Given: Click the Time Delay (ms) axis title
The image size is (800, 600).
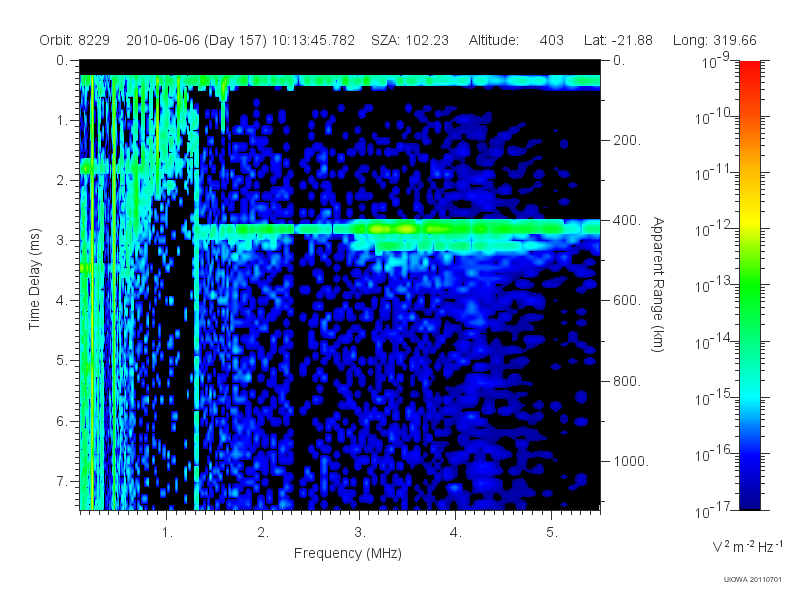Looking at the screenshot, I should click(34, 279).
